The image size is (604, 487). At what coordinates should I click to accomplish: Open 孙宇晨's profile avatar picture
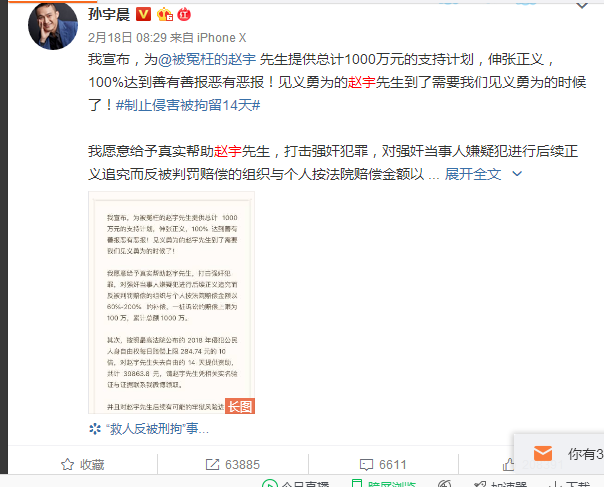pyautogui.click(x=53, y=25)
